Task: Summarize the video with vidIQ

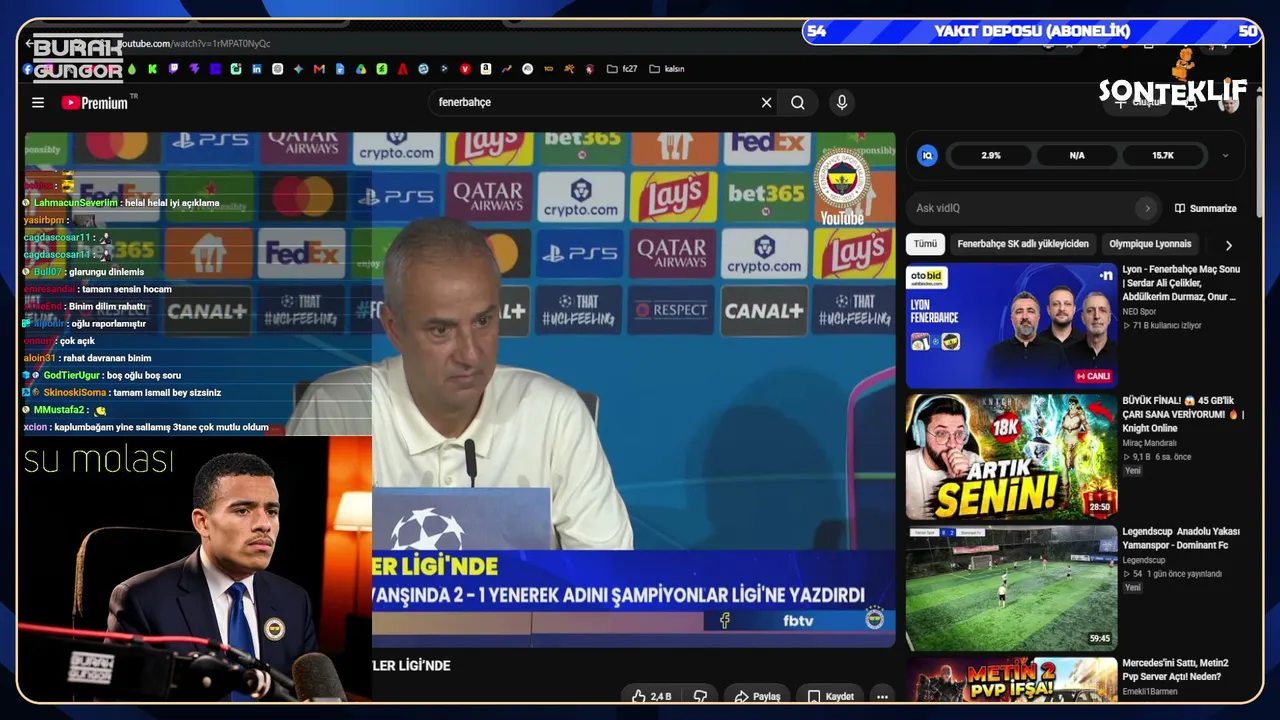Action: pyautogui.click(x=1206, y=208)
